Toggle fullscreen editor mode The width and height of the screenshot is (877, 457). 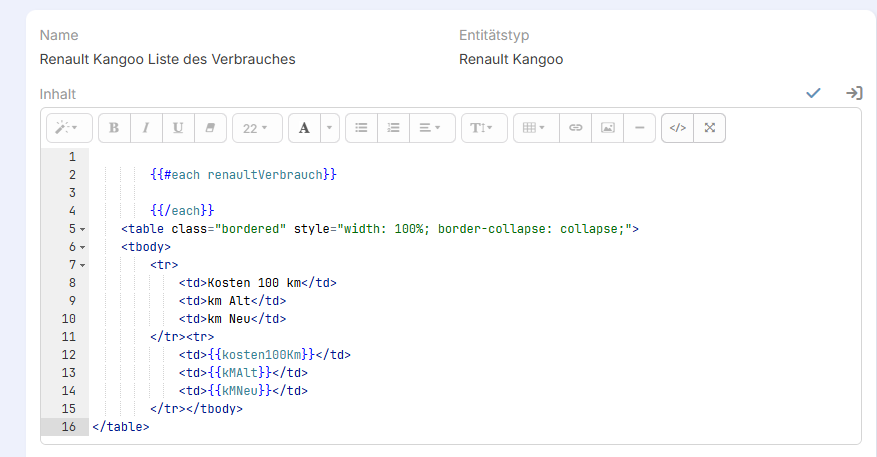(x=710, y=128)
